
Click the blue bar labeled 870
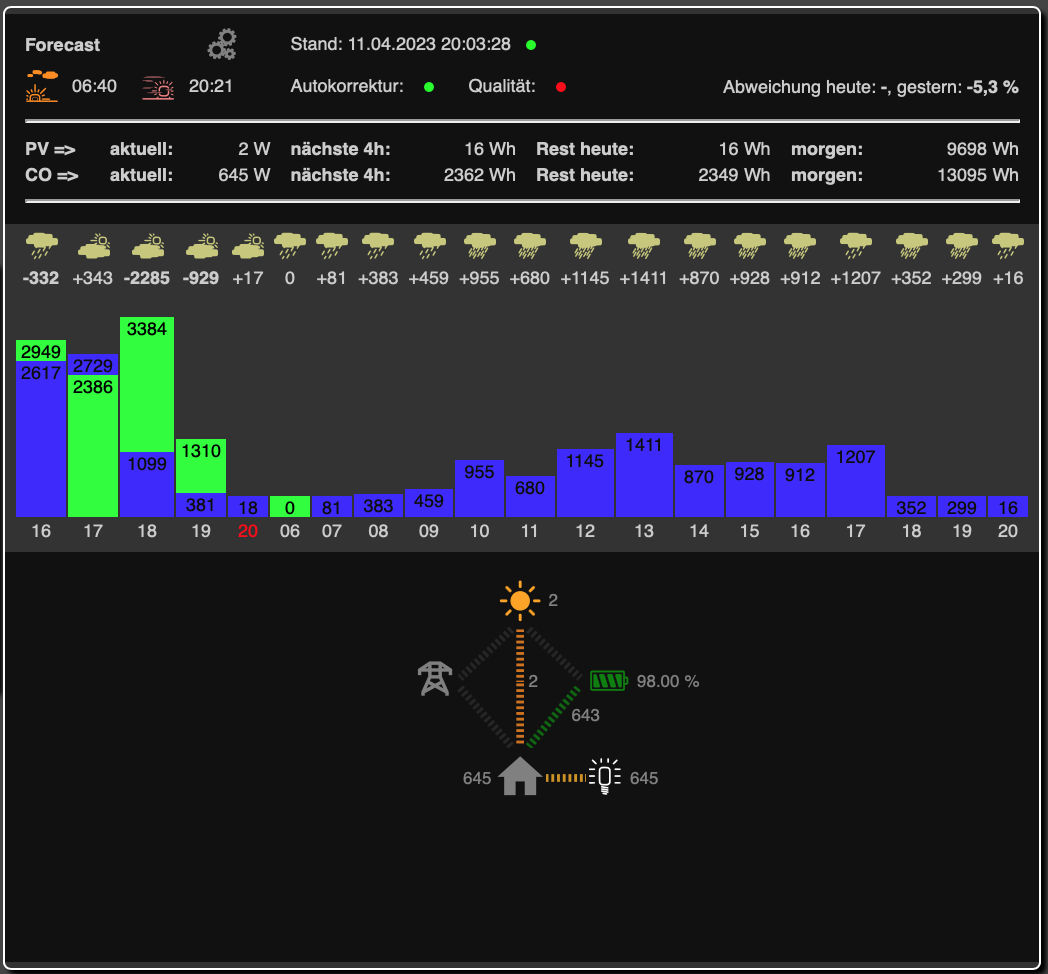(699, 491)
